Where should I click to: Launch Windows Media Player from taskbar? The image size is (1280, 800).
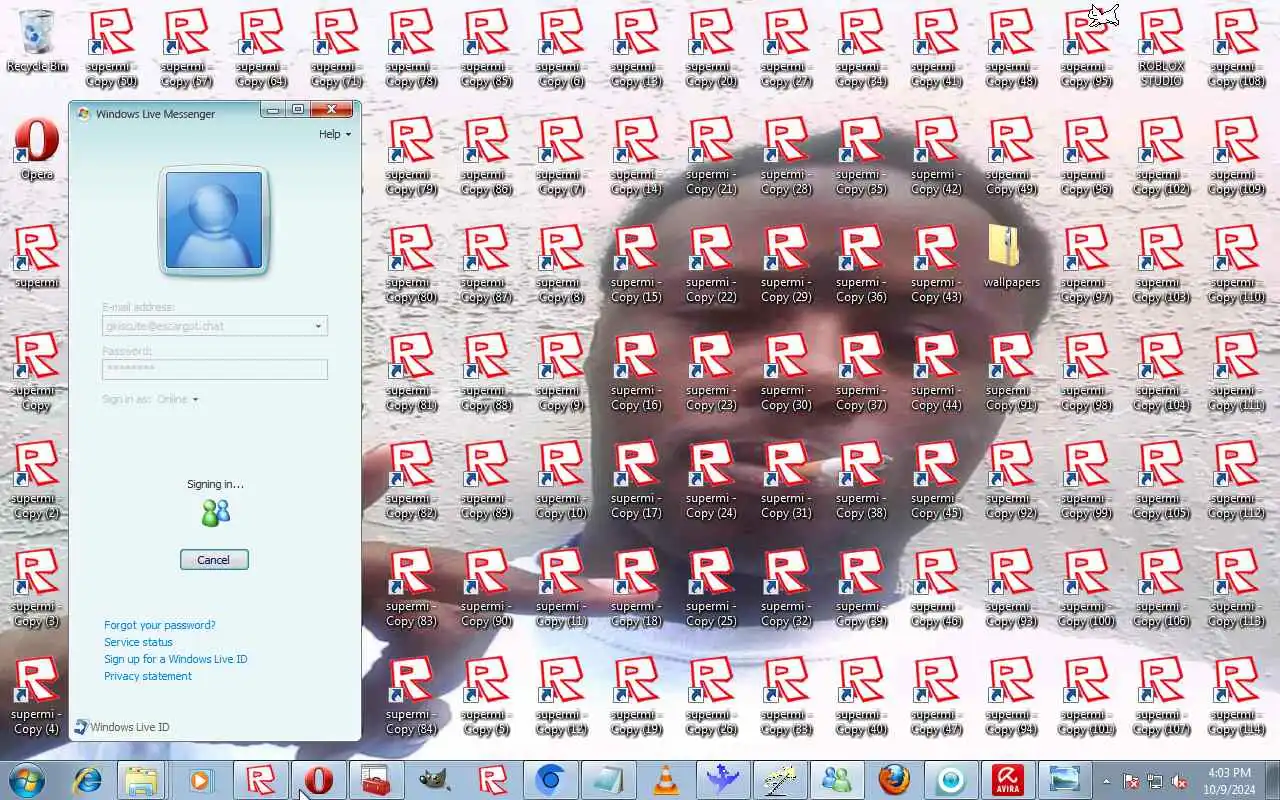[200, 780]
